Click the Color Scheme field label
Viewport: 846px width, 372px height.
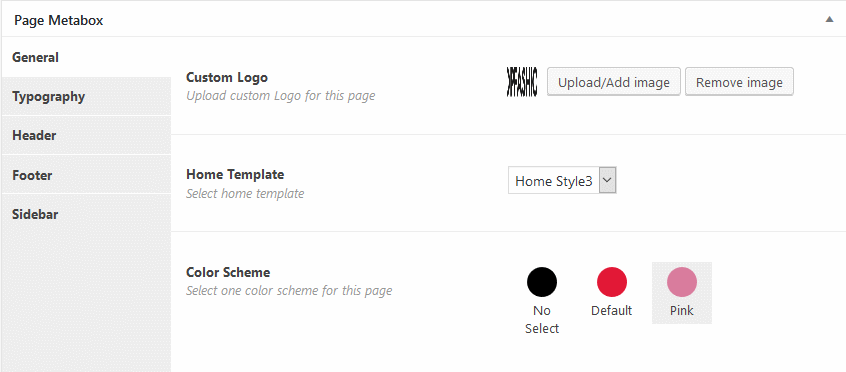point(228,272)
